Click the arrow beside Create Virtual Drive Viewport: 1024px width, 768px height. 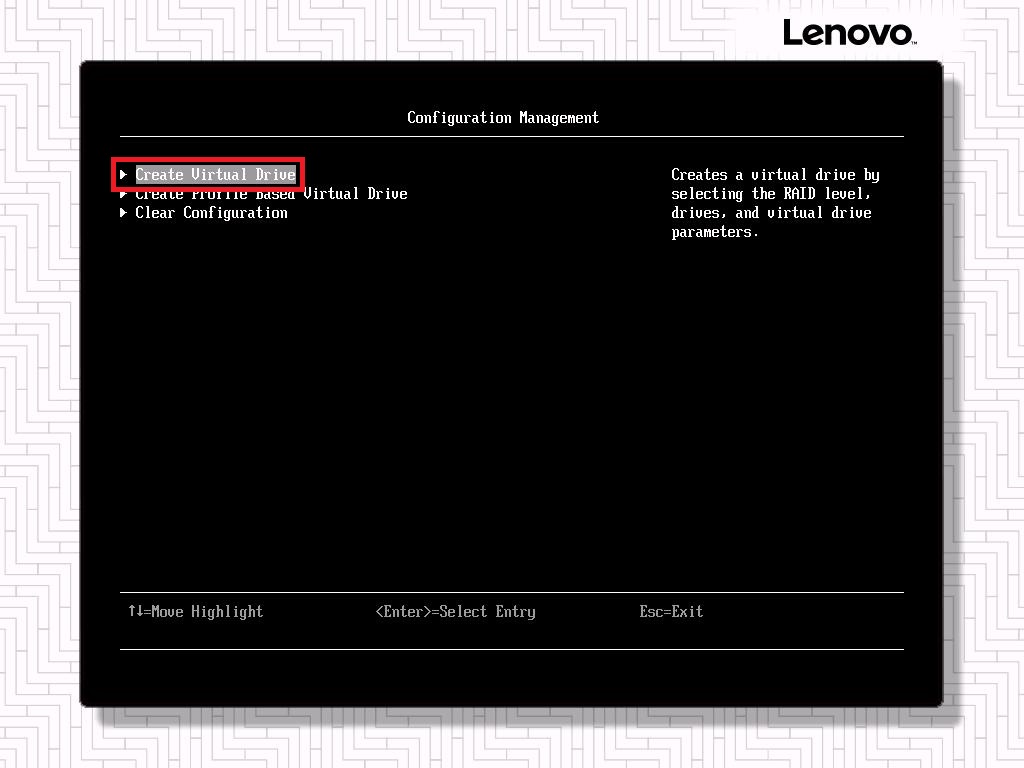pyautogui.click(x=123, y=175)
